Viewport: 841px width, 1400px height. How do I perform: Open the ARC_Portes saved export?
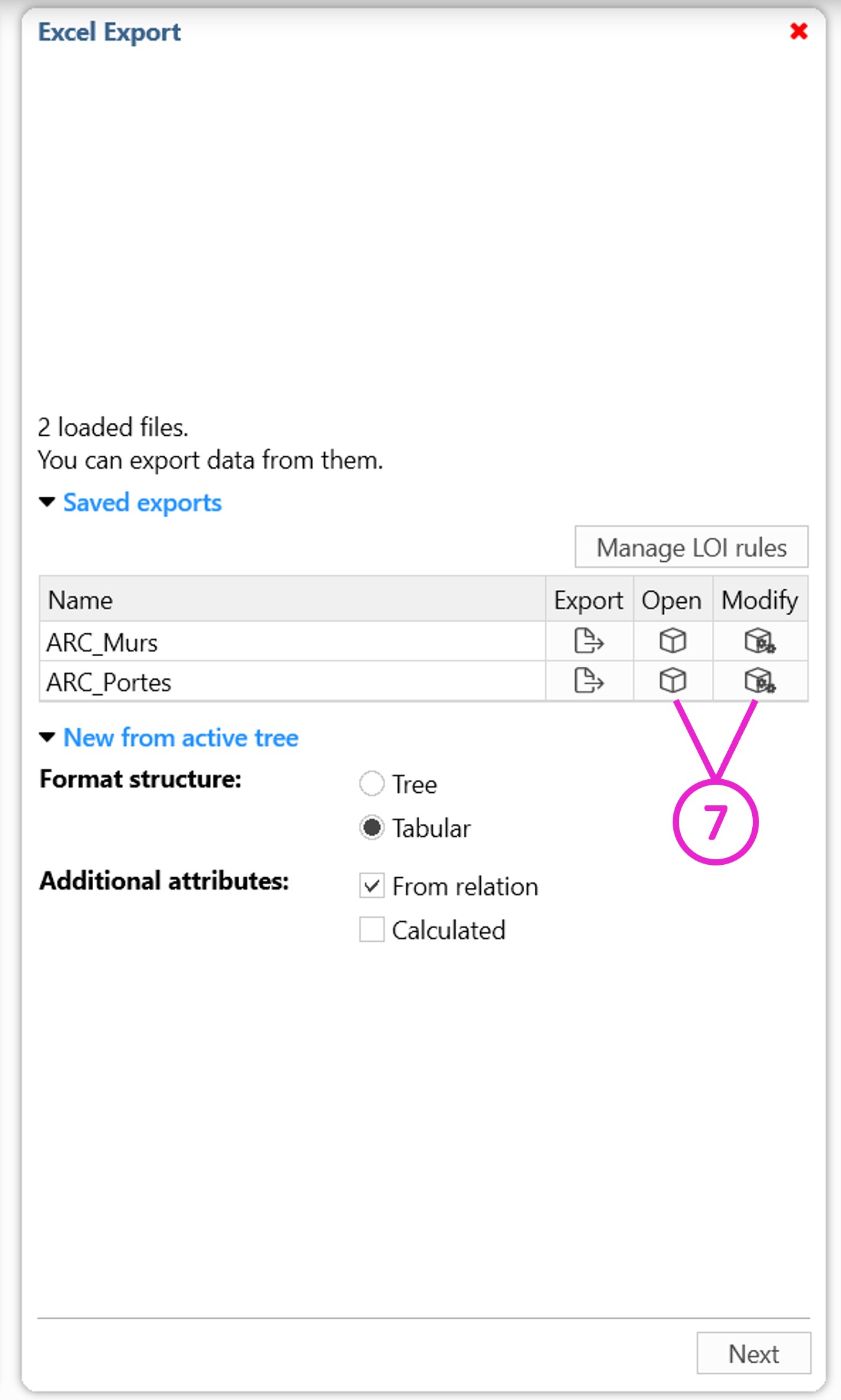tap(673, 681)
